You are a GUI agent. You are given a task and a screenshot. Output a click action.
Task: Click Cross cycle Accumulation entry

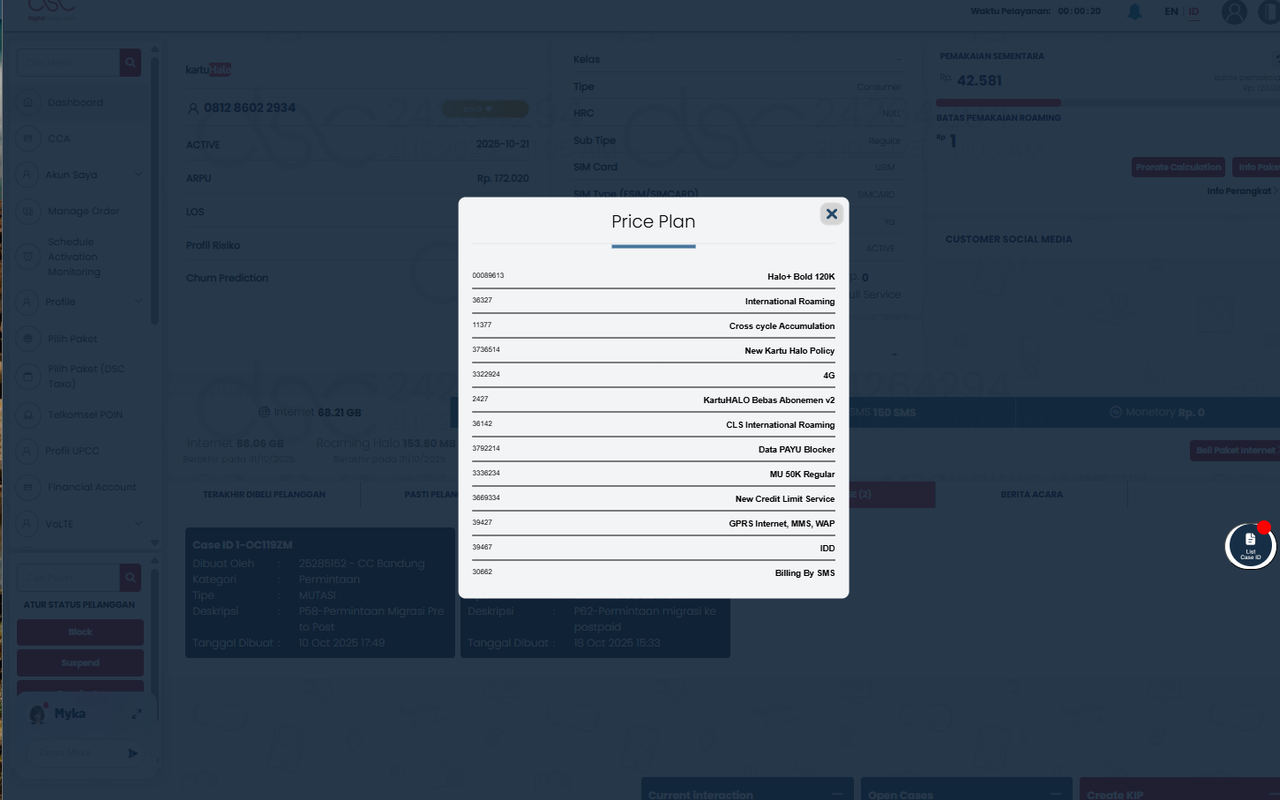[x=653, y=326]
